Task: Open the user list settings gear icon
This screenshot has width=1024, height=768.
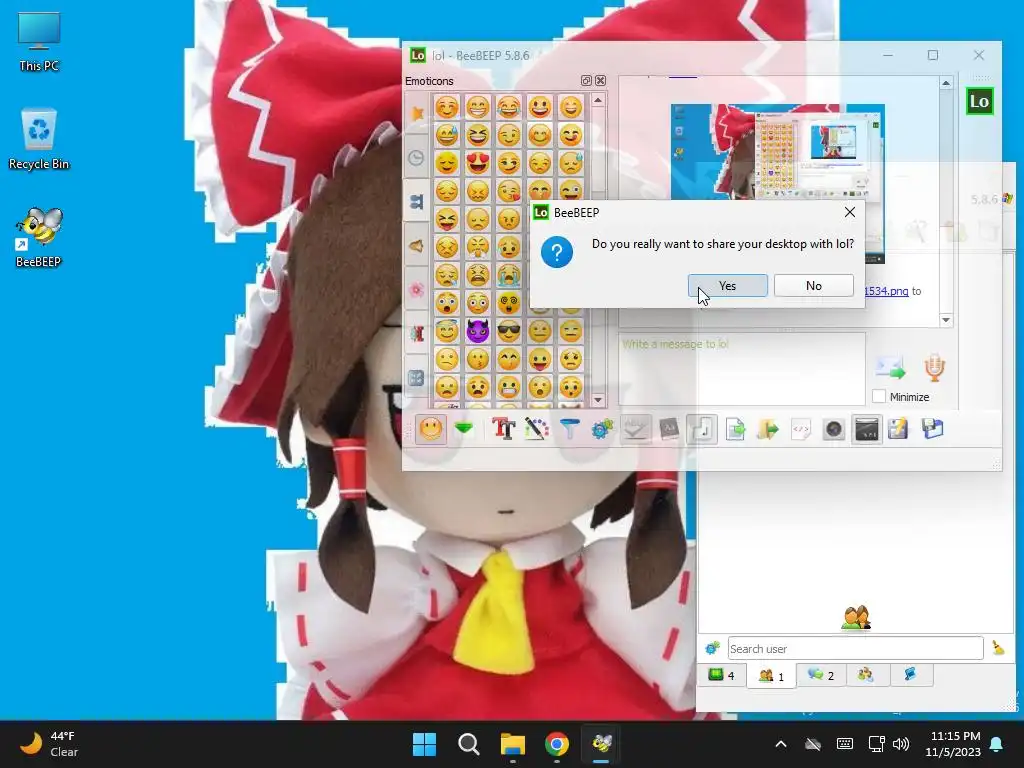Action: [712, 648]
